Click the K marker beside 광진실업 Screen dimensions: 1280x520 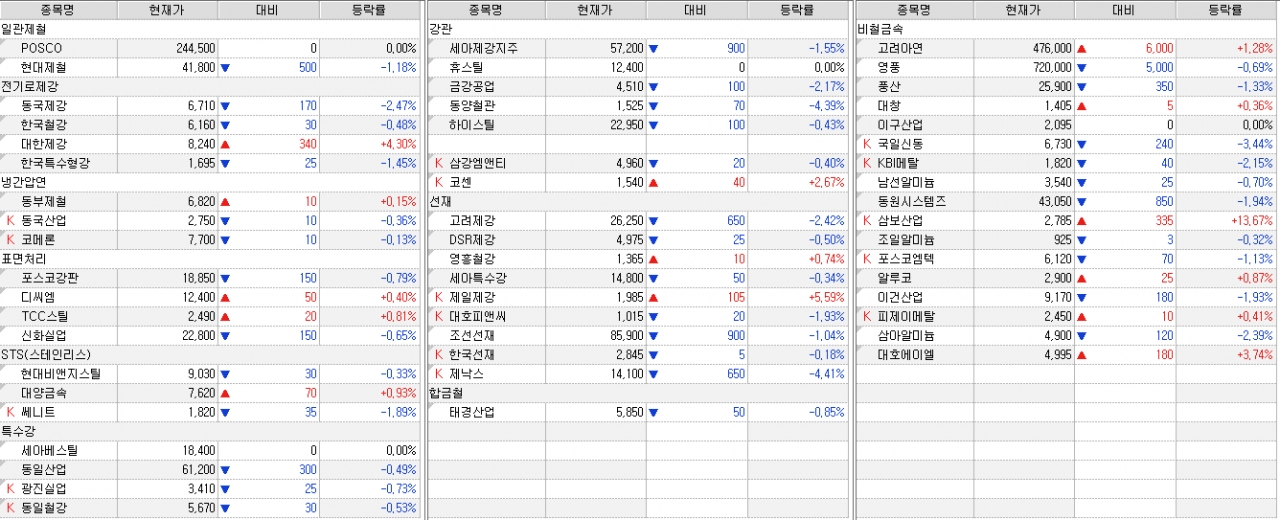click(x=11, y=489)
